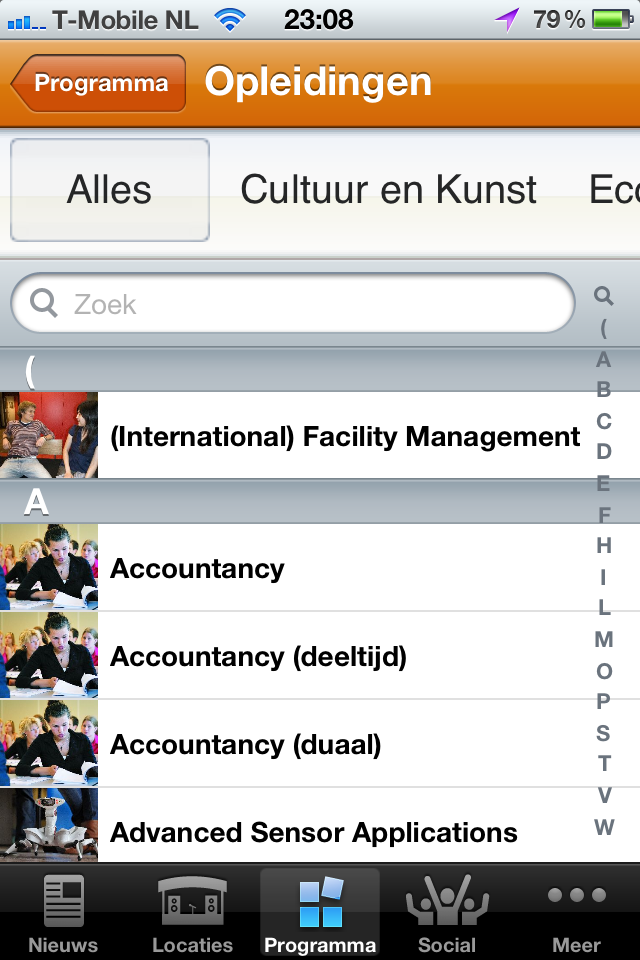Select the Programma squares icon
640x960 pixels.
point(320,901)
